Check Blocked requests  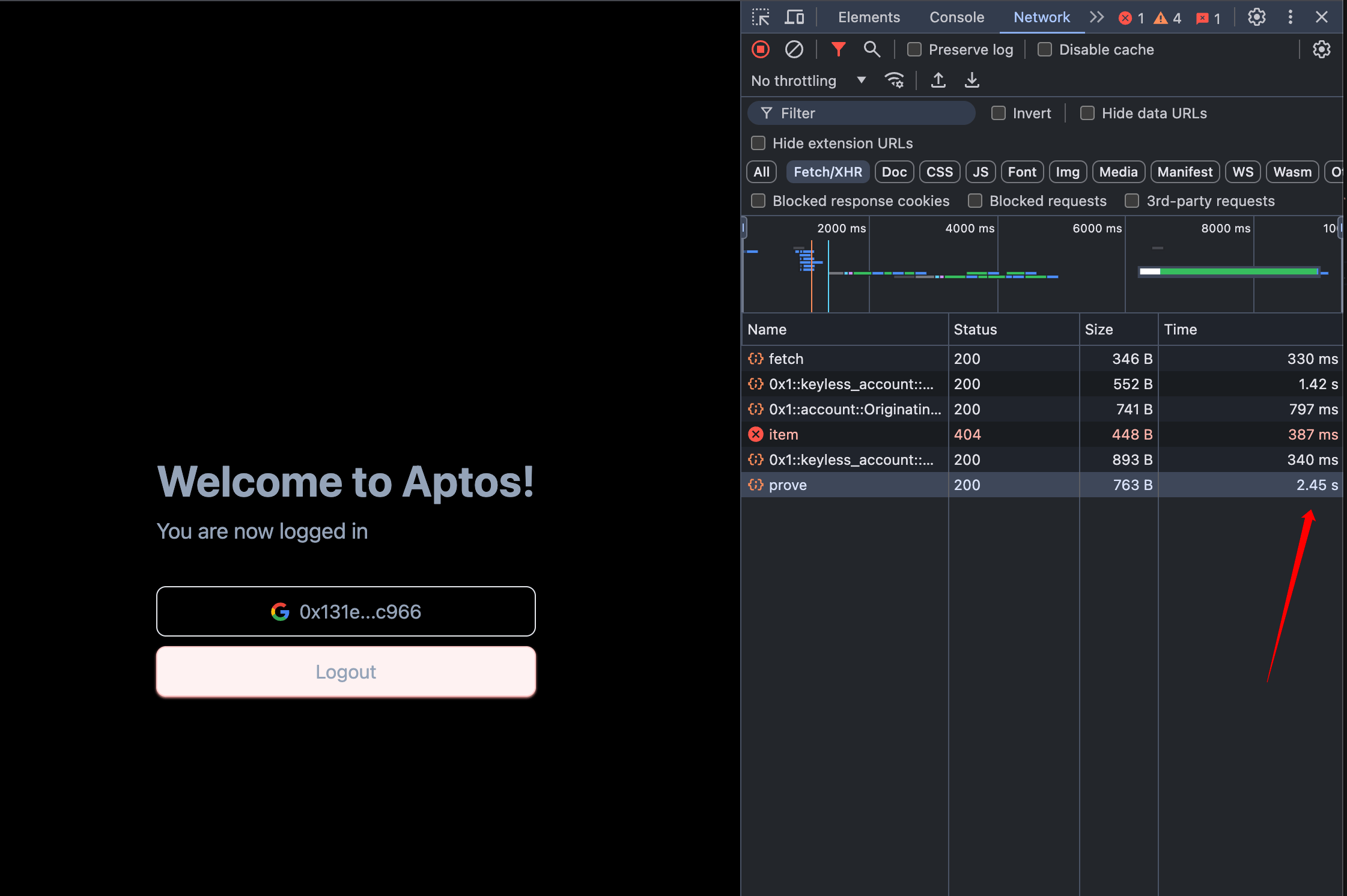click(975, 201)
